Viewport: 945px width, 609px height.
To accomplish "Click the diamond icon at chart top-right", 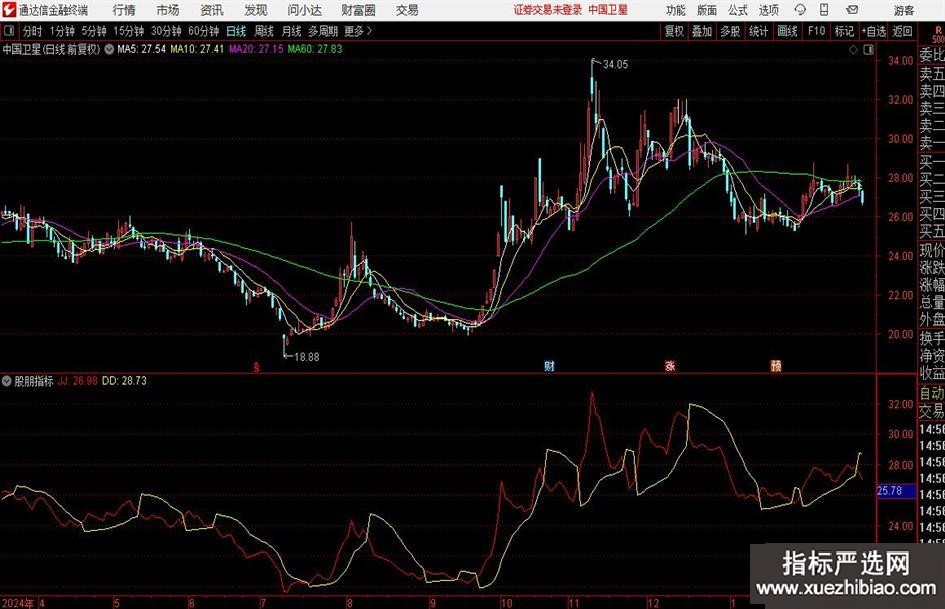I will click(853, 50).
